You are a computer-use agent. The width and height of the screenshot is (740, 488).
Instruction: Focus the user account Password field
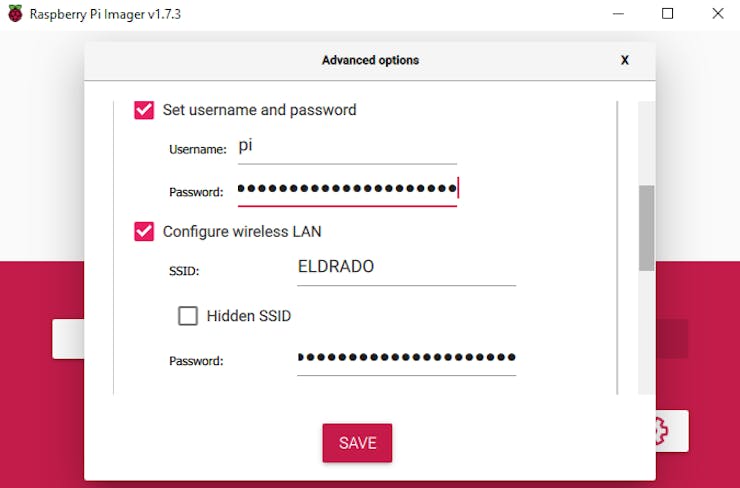pos(346,189)
